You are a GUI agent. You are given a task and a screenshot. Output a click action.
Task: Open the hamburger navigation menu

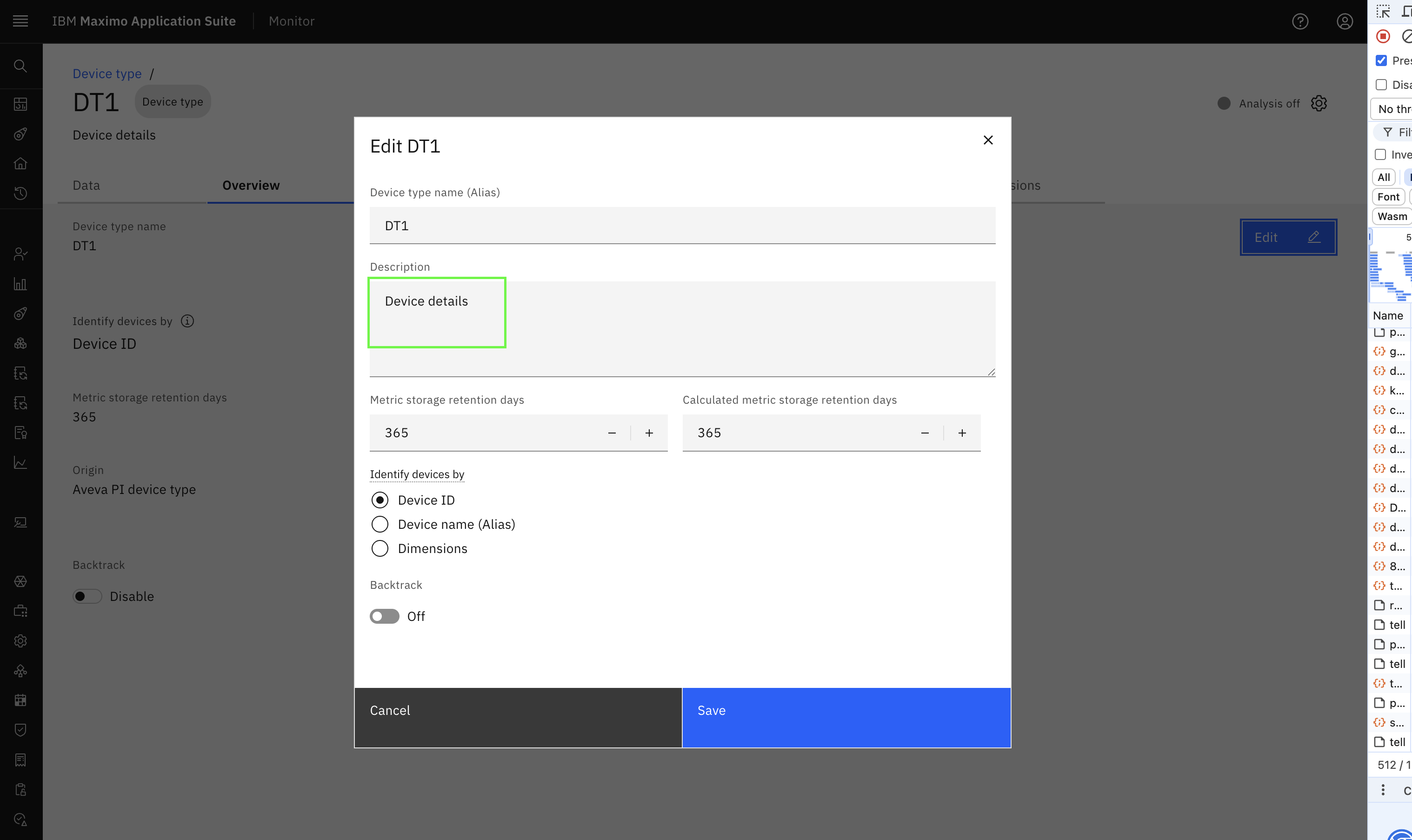(x=20, y=21)
